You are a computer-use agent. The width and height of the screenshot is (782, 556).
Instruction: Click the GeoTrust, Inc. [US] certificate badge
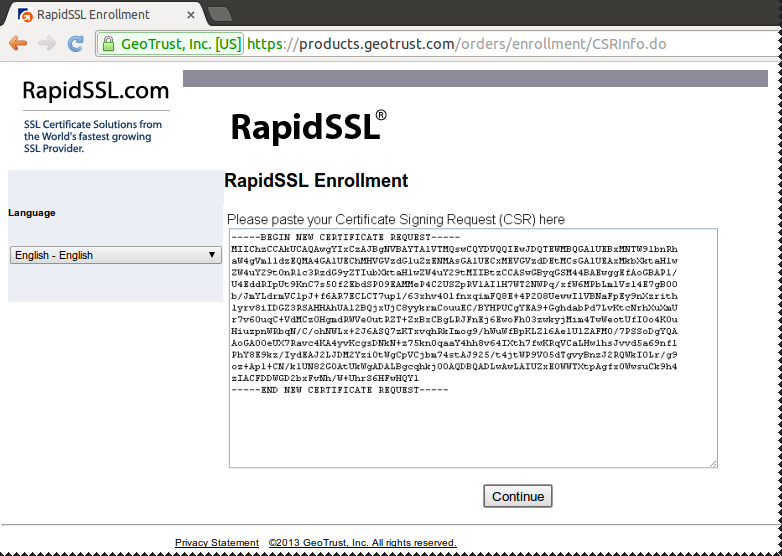click(171, 44)
